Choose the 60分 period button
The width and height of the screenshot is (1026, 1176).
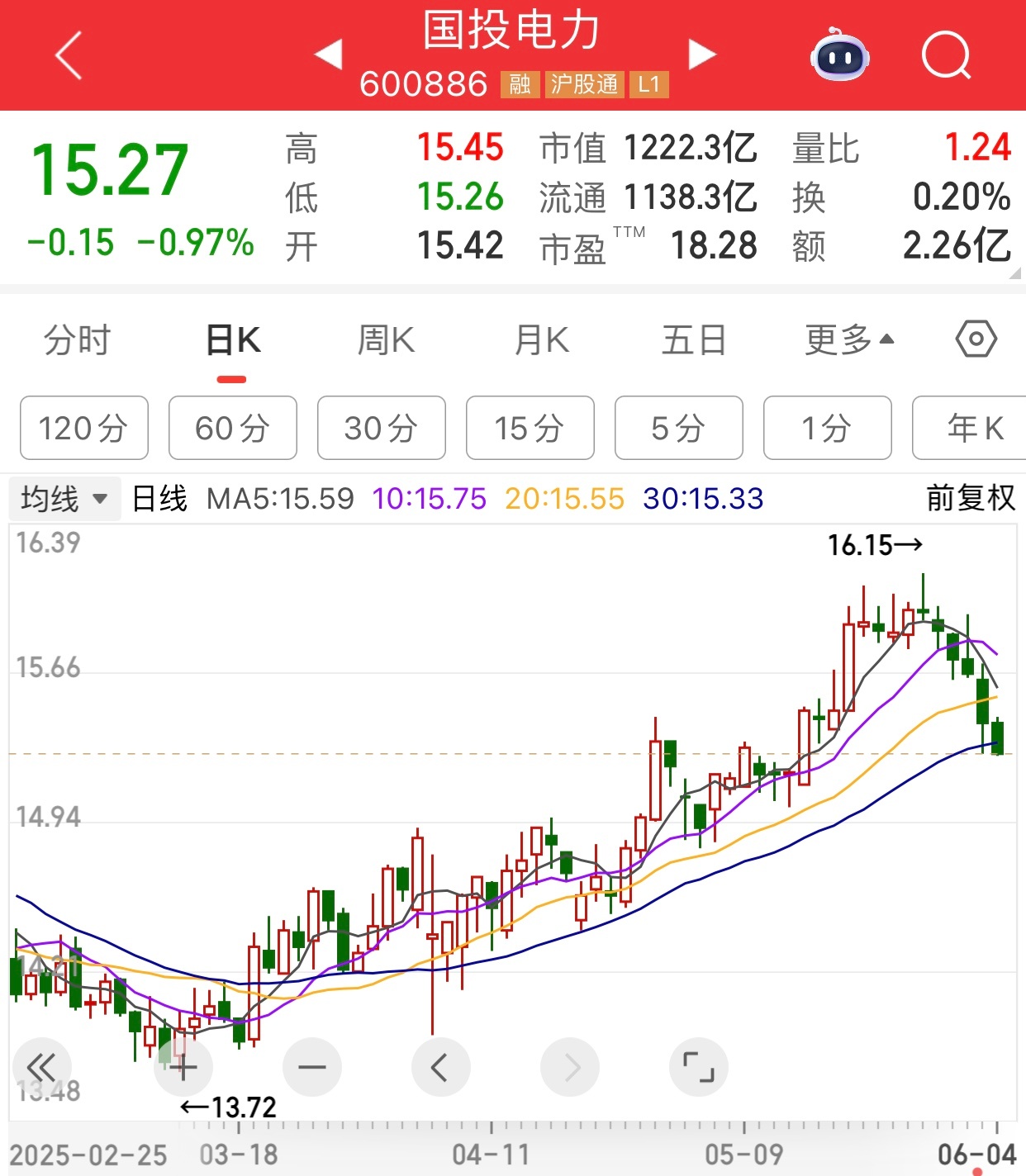point(233,428)
